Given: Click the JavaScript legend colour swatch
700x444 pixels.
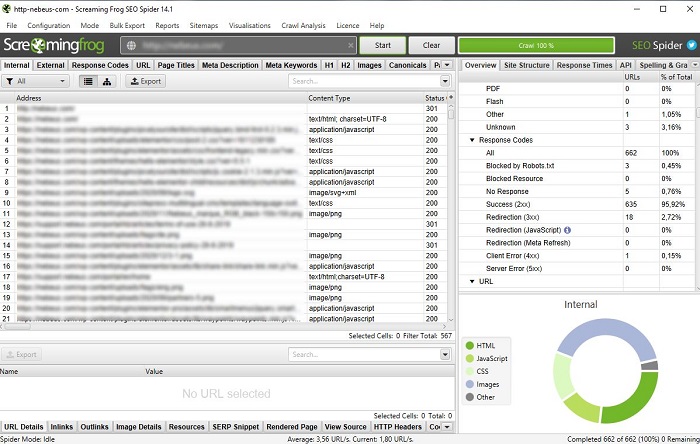Looking at the screenshot, I should (x=469, y=359).
